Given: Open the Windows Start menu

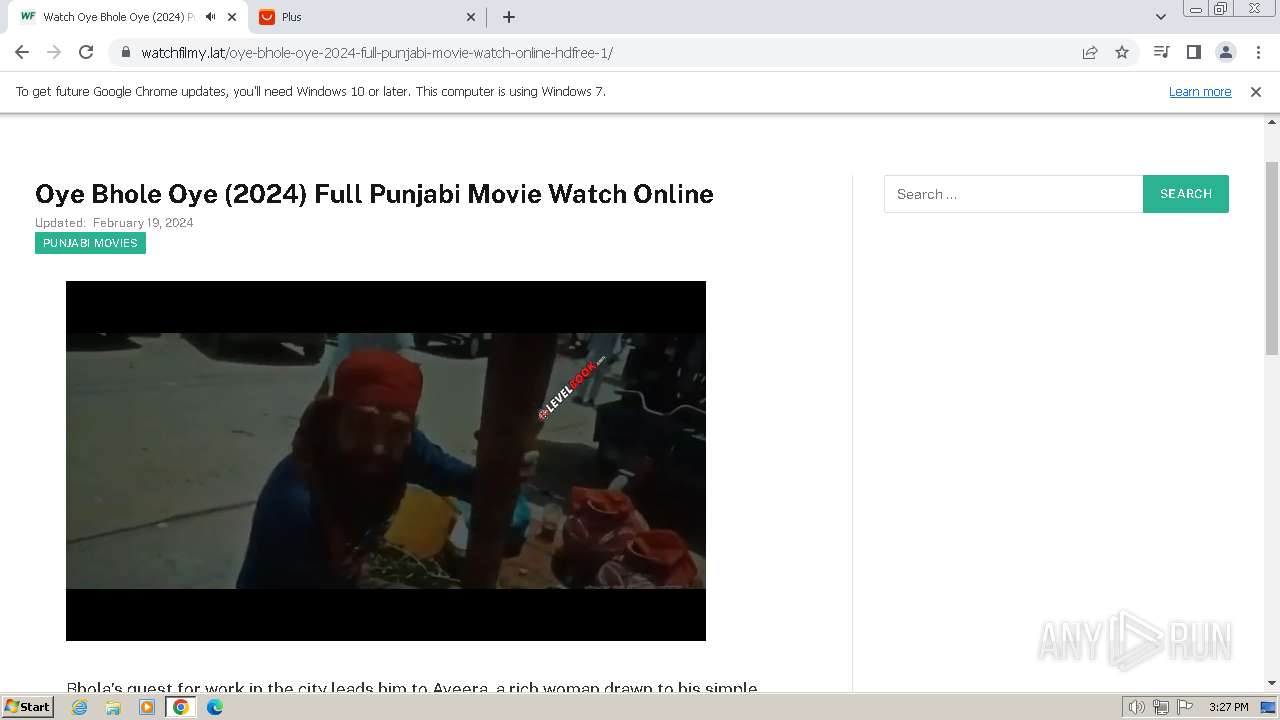Looking at the screenshot, I should 28,707.
